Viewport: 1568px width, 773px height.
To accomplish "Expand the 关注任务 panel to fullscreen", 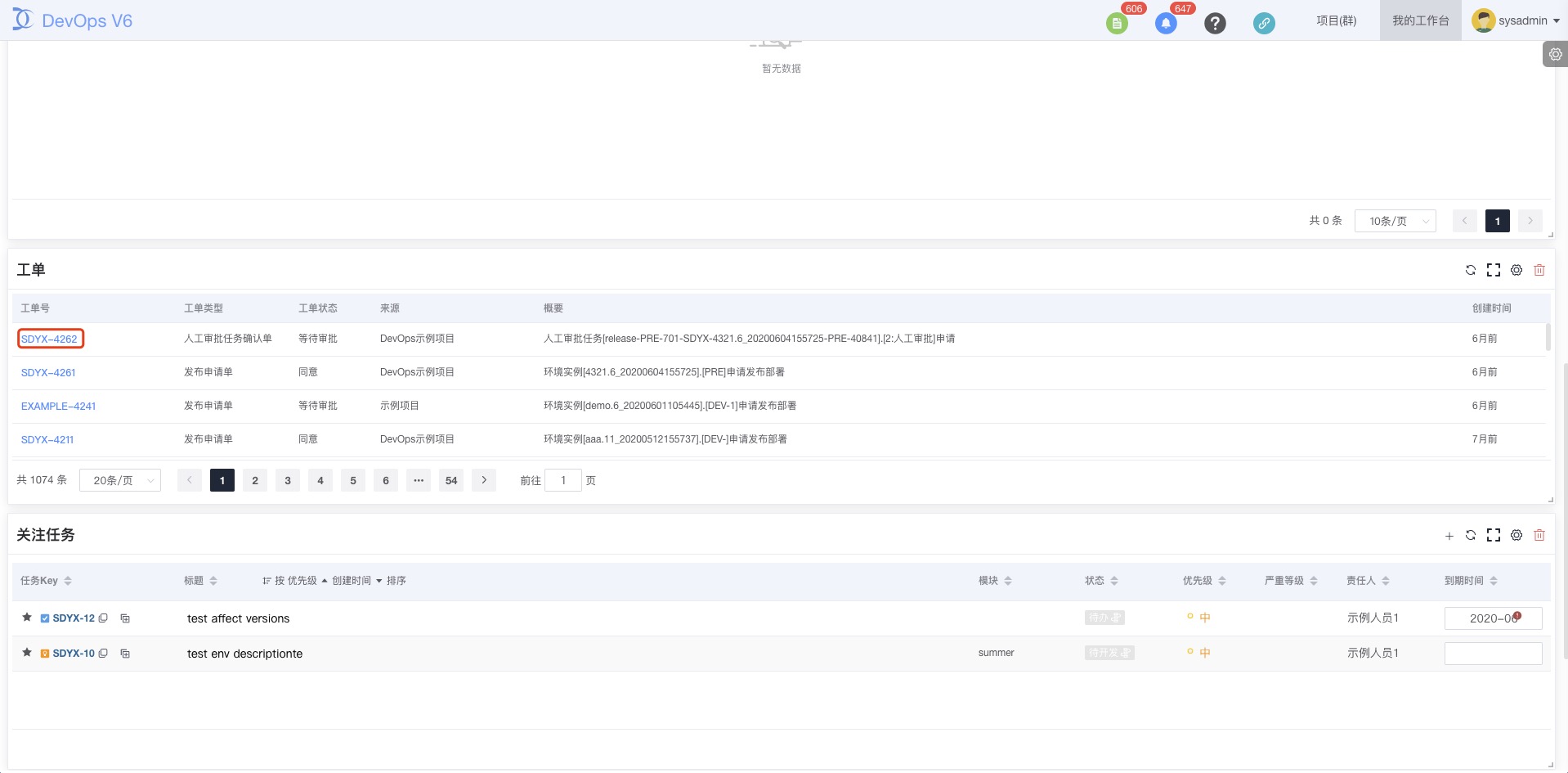I will pyautogui.click(x=1494, y=535).
